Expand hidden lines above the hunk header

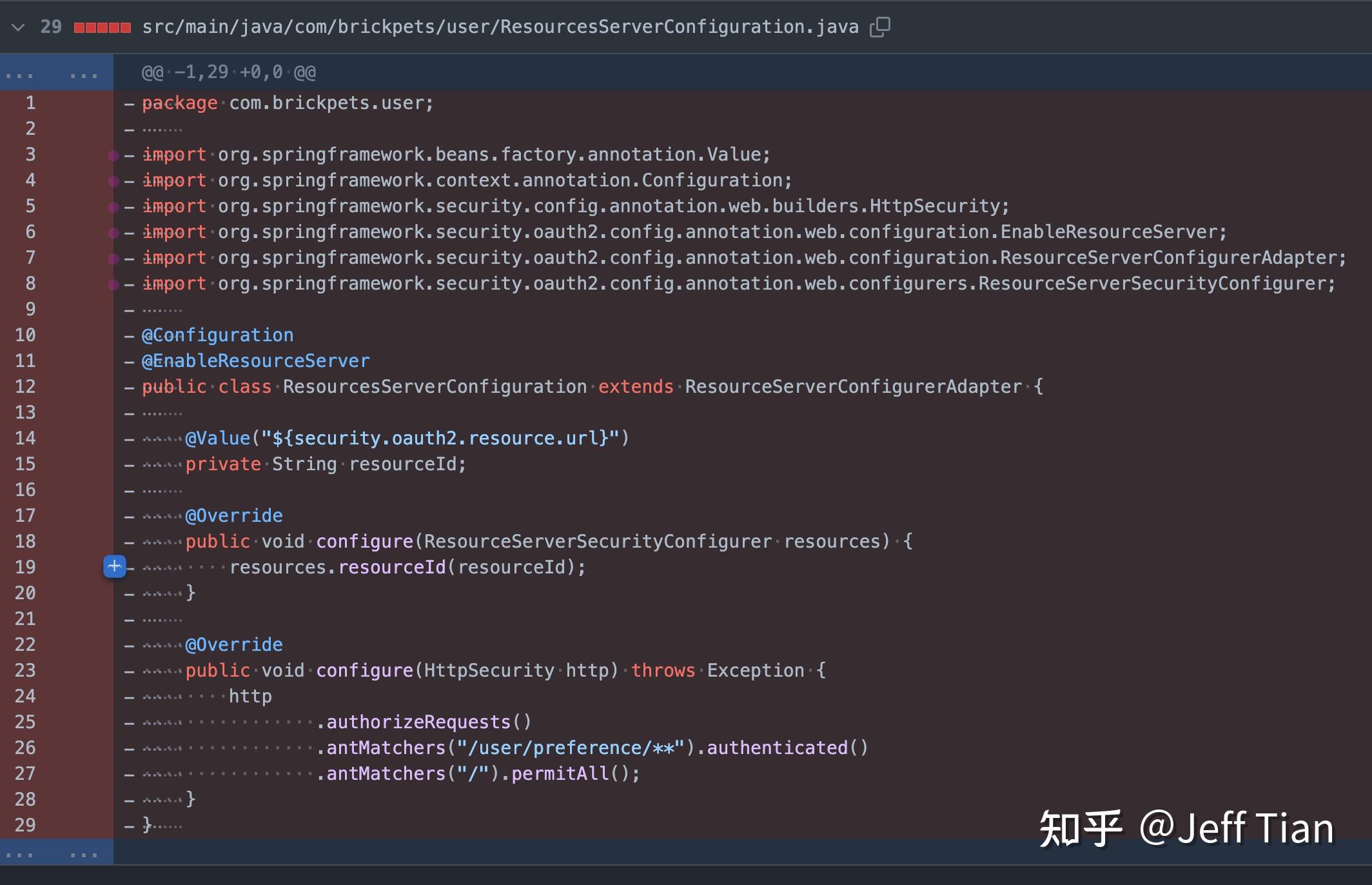57,72
